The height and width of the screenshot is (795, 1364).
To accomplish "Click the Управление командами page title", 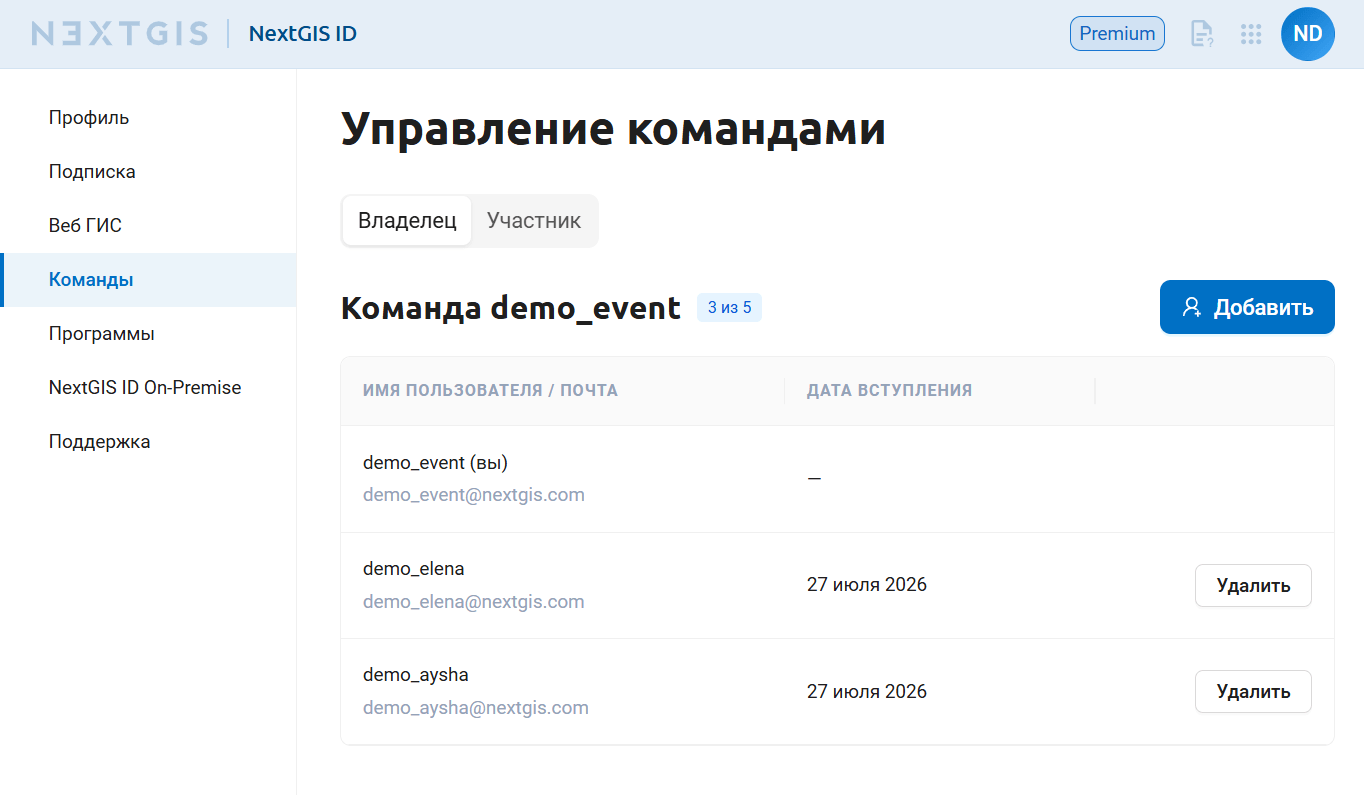I will [x=614, y=130].
